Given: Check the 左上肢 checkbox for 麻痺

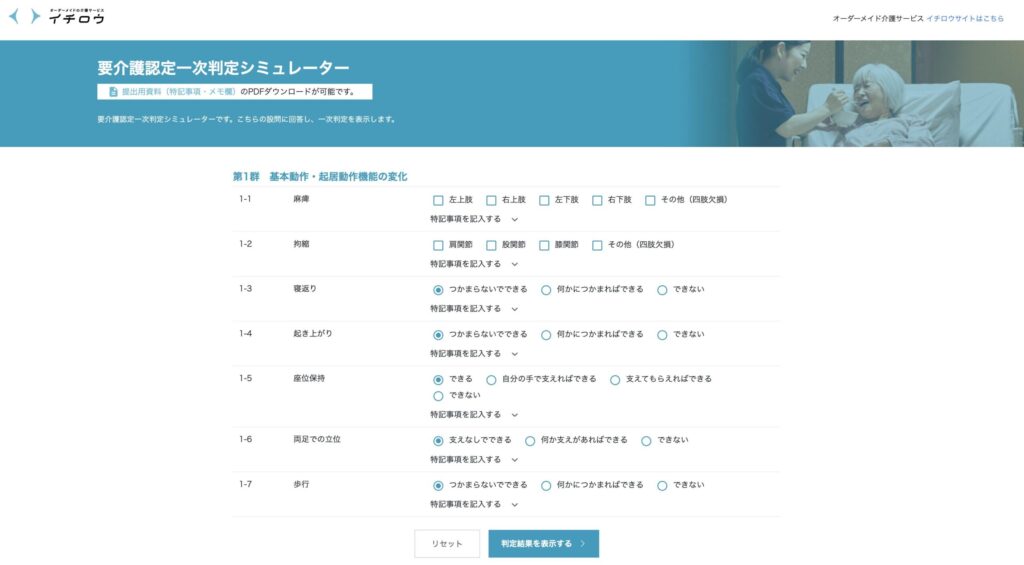Looking at the screenshot, I should coord(438,200).
